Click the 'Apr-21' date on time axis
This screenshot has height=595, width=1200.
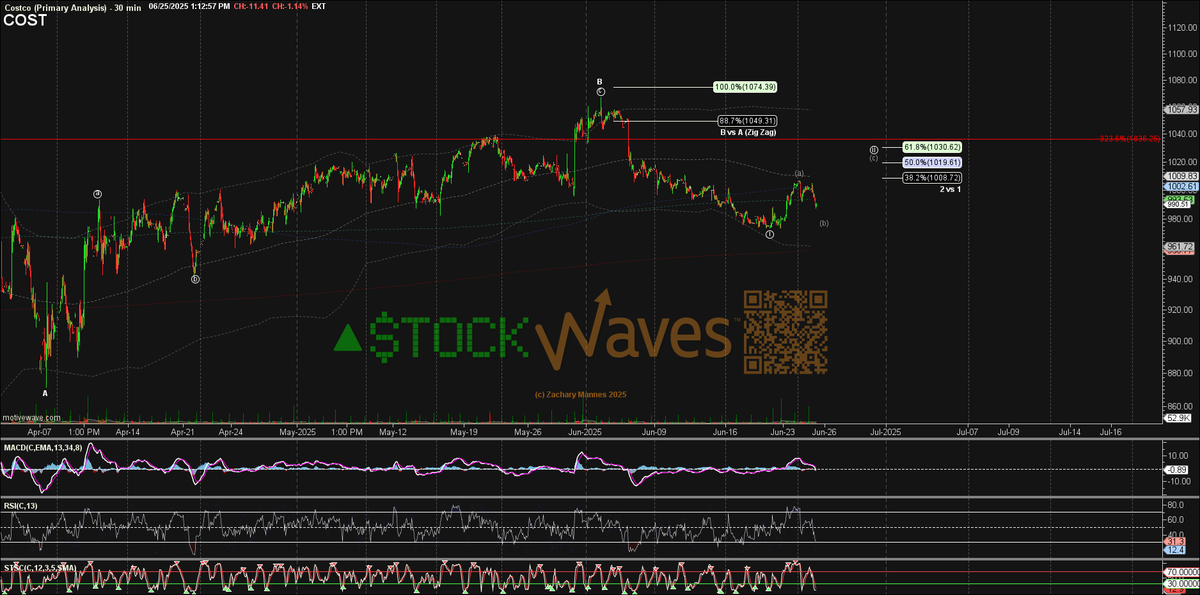[x=182, y=431]
